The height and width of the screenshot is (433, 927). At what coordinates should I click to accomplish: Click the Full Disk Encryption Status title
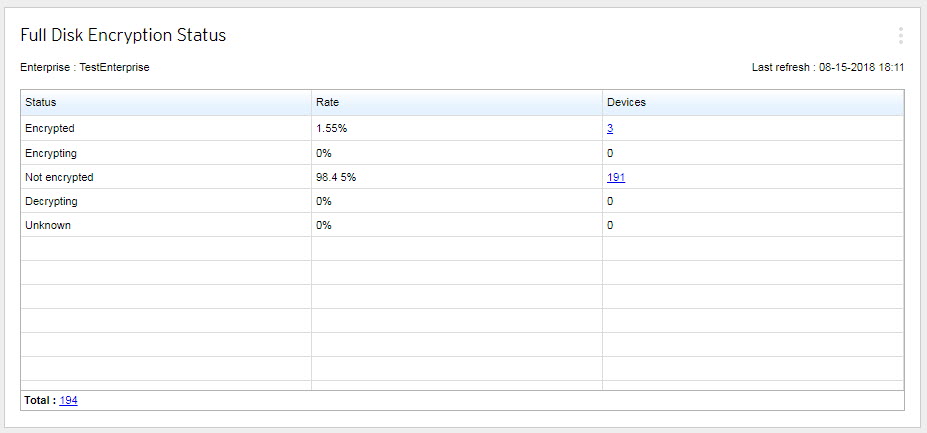coord(123,36)
